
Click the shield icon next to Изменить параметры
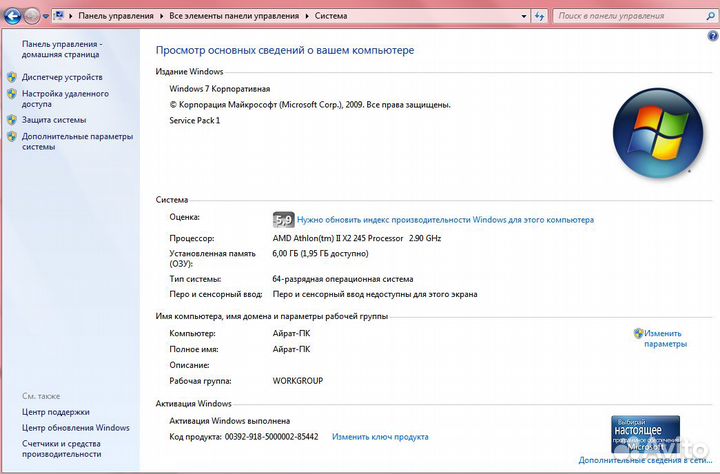point(638,333)
